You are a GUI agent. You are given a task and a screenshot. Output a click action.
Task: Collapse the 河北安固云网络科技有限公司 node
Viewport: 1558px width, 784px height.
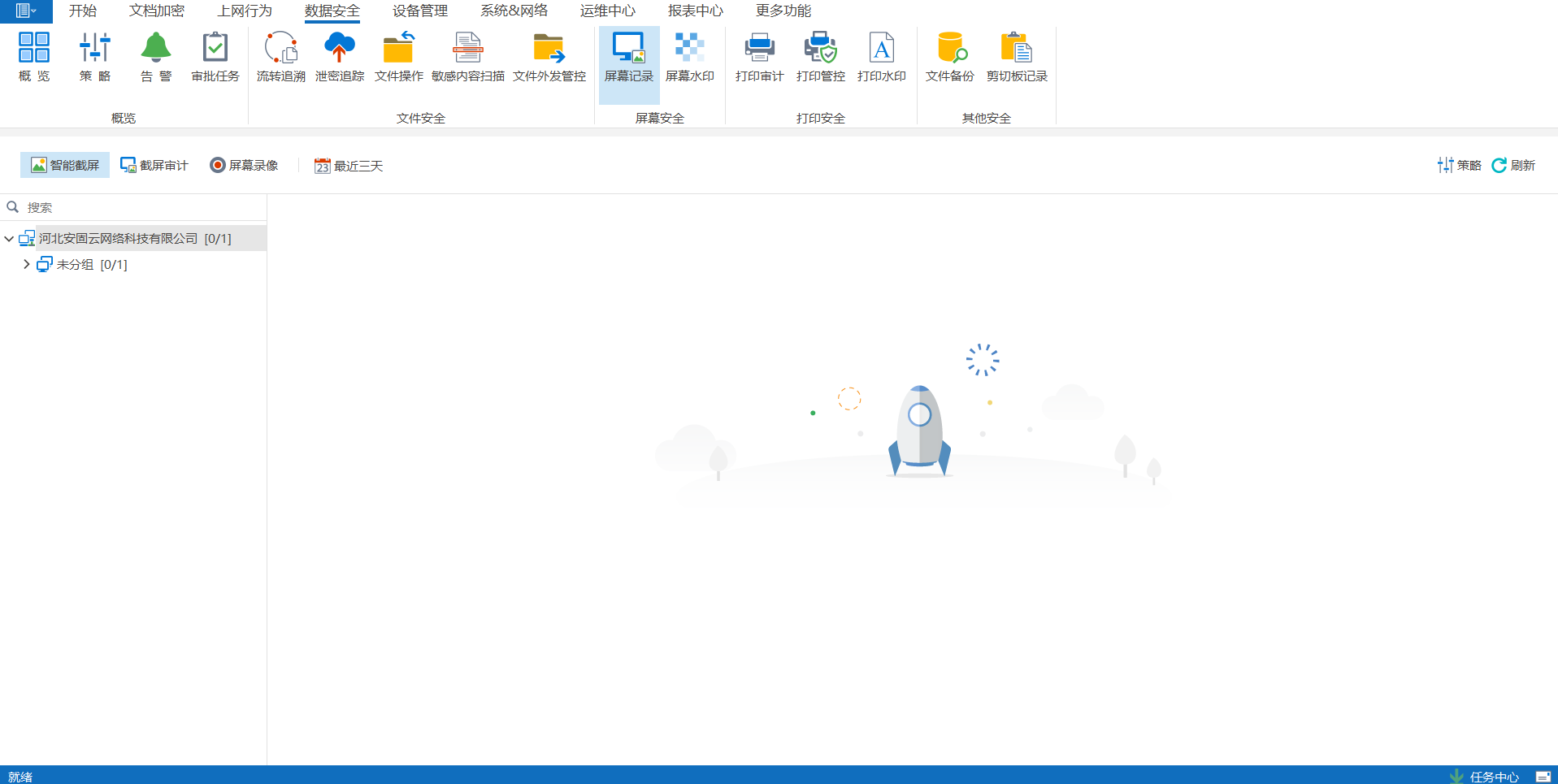[9, 238]
